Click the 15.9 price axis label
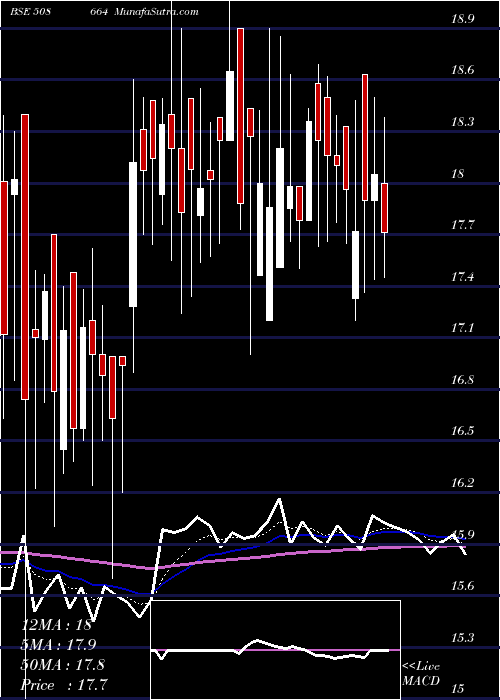 click(463, 535)
